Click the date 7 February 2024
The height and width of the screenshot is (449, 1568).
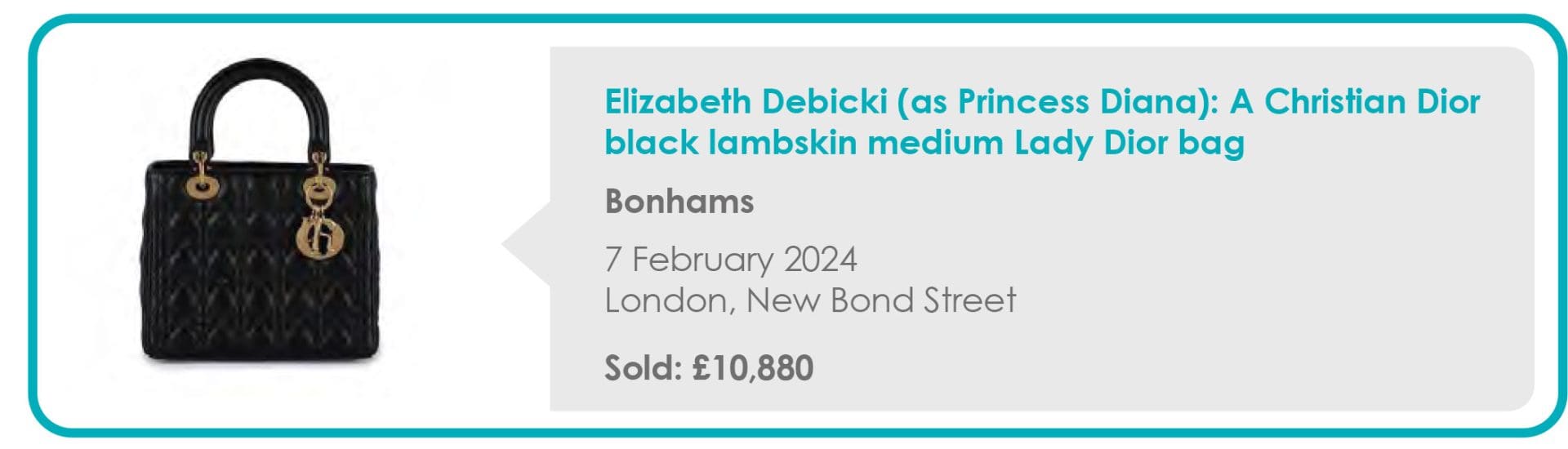tap(730, 260)
